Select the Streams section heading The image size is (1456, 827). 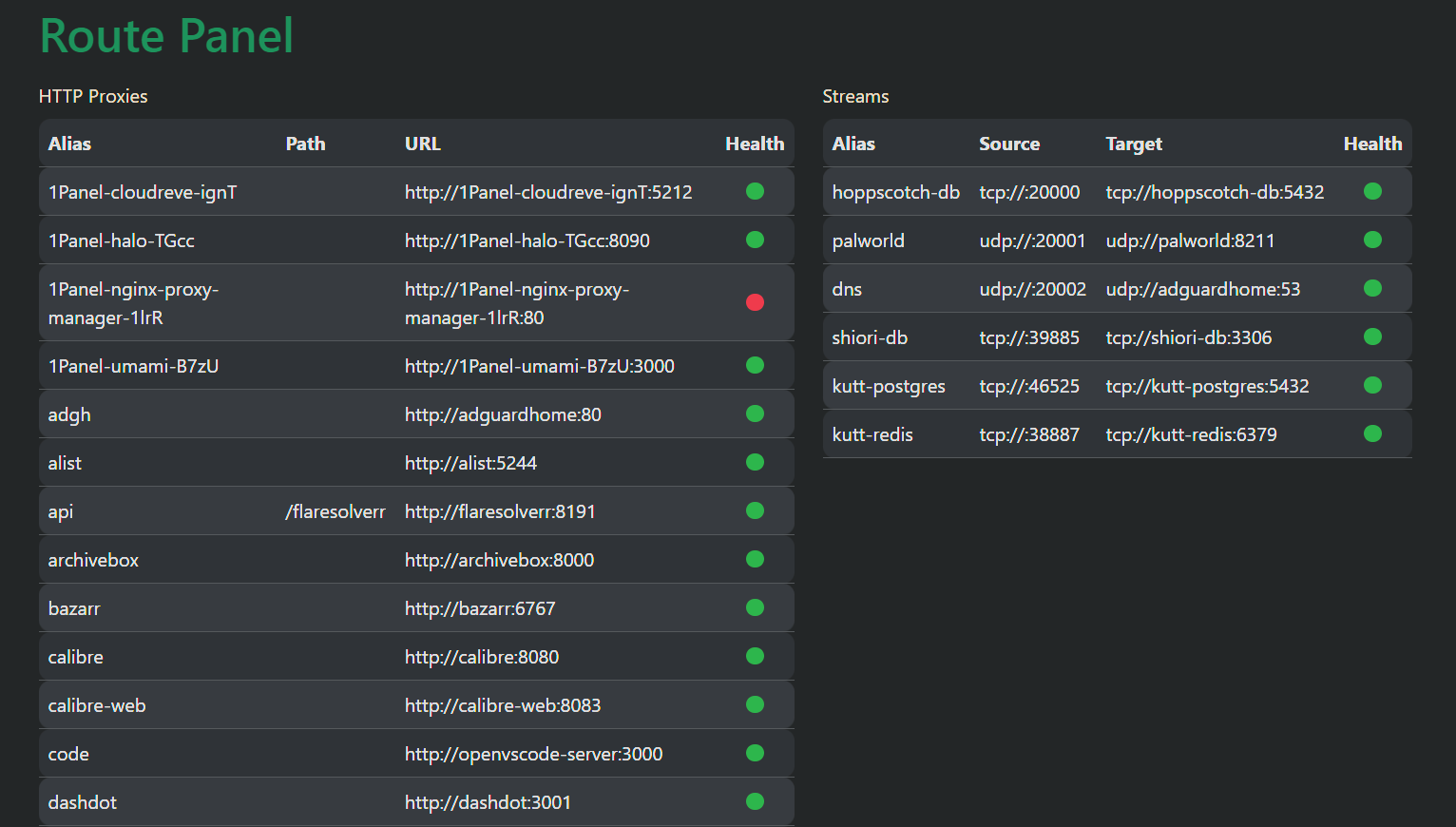[855, 96]
